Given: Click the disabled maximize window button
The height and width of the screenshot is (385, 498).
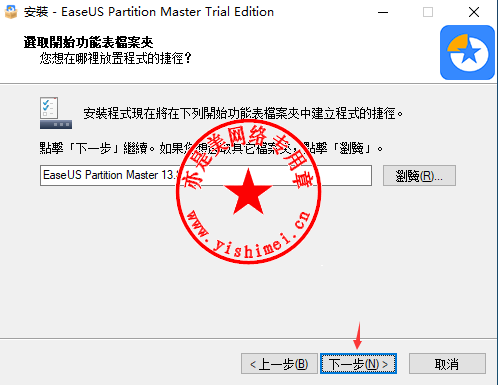Looking at the screenshot, I should tap(428, 12).
